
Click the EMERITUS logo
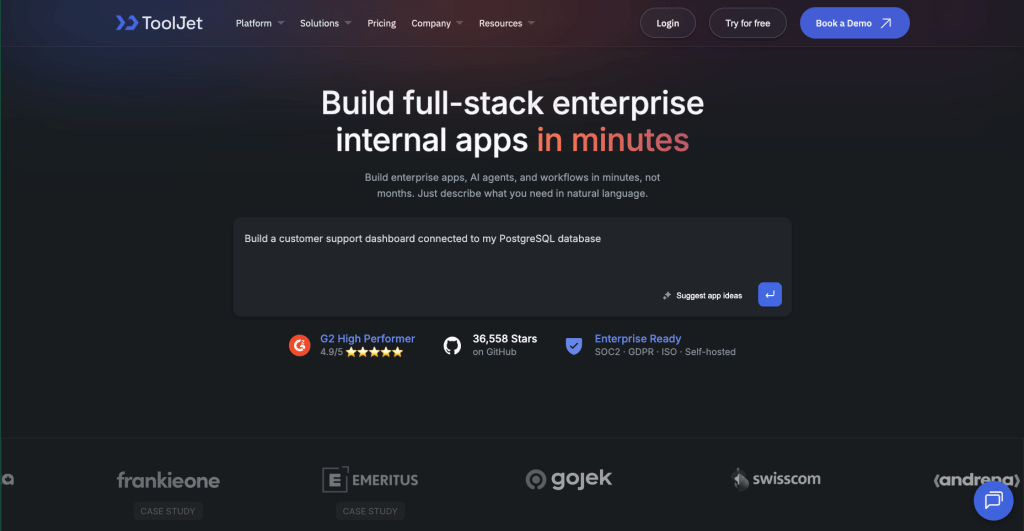(370, 479)
